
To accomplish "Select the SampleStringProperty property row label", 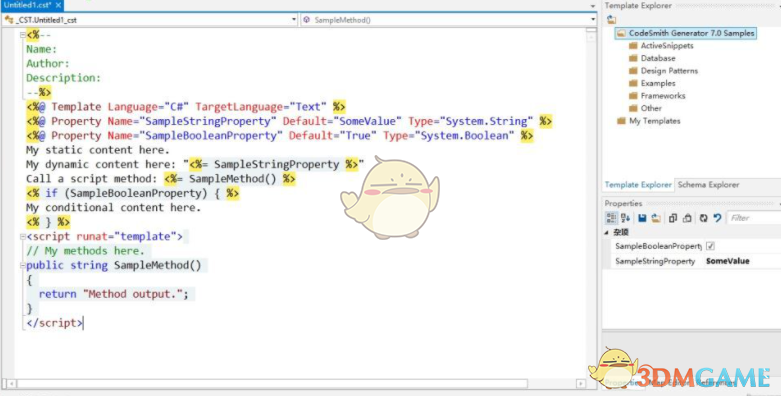I will pos(654,261).
